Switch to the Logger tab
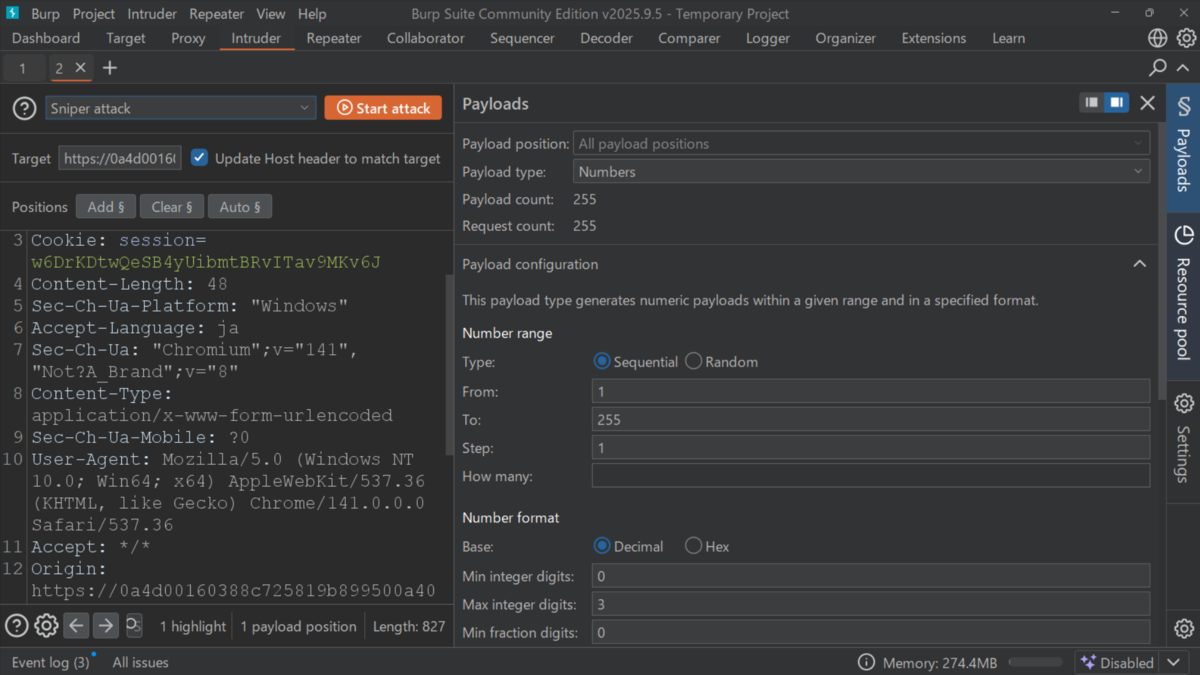 (x=768, y=38)
